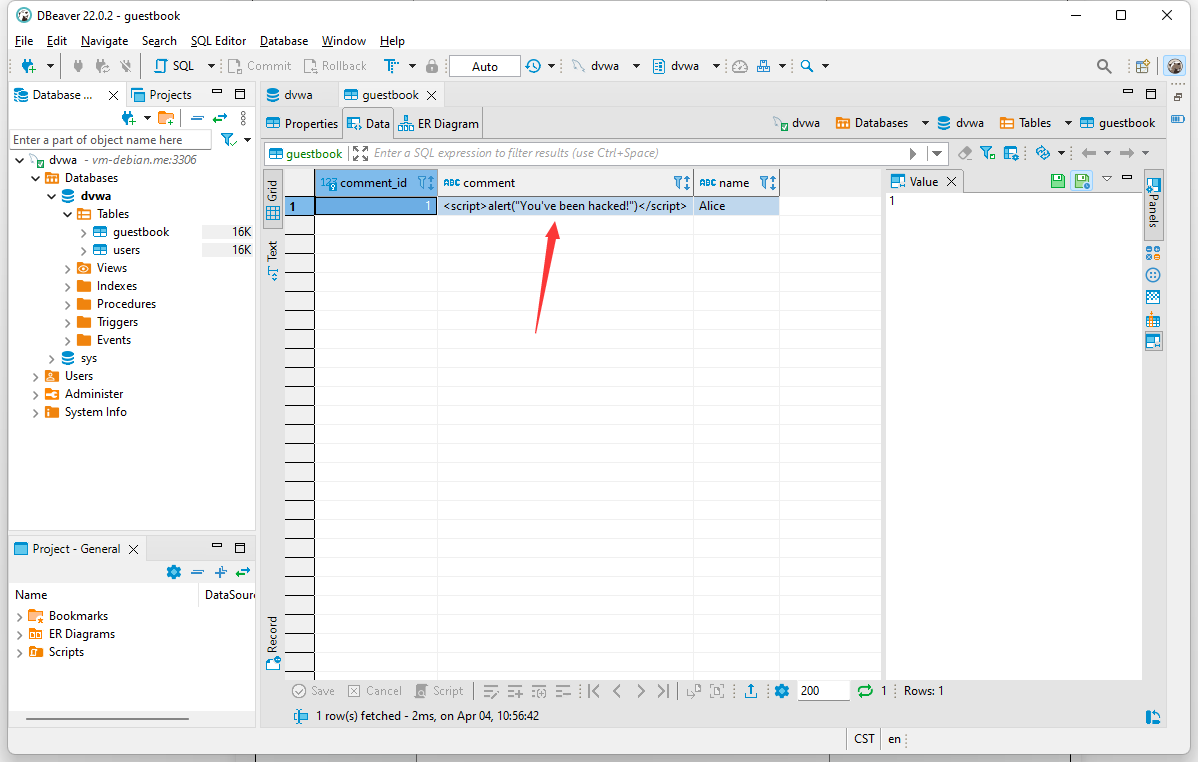
Task: Open the Auto commit mode field
Action: click(484, 66)
